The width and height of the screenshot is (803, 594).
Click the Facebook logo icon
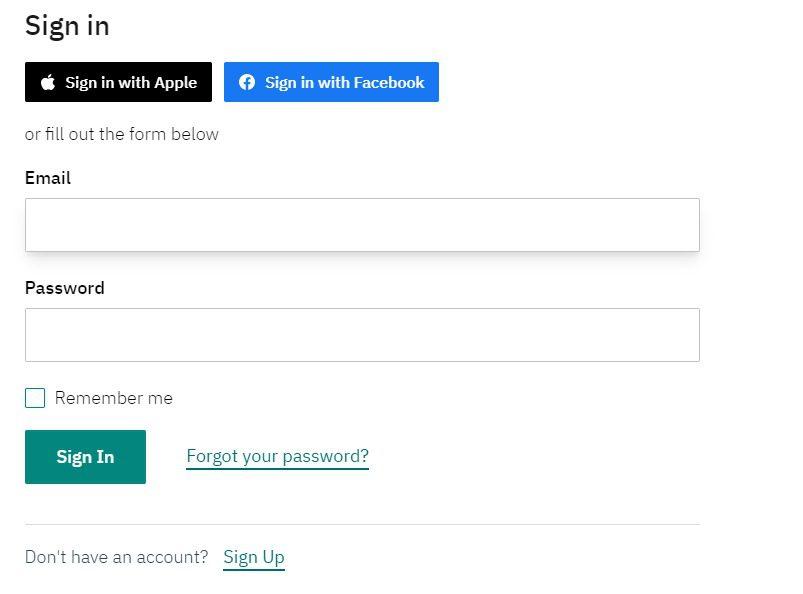click(247, 82)
